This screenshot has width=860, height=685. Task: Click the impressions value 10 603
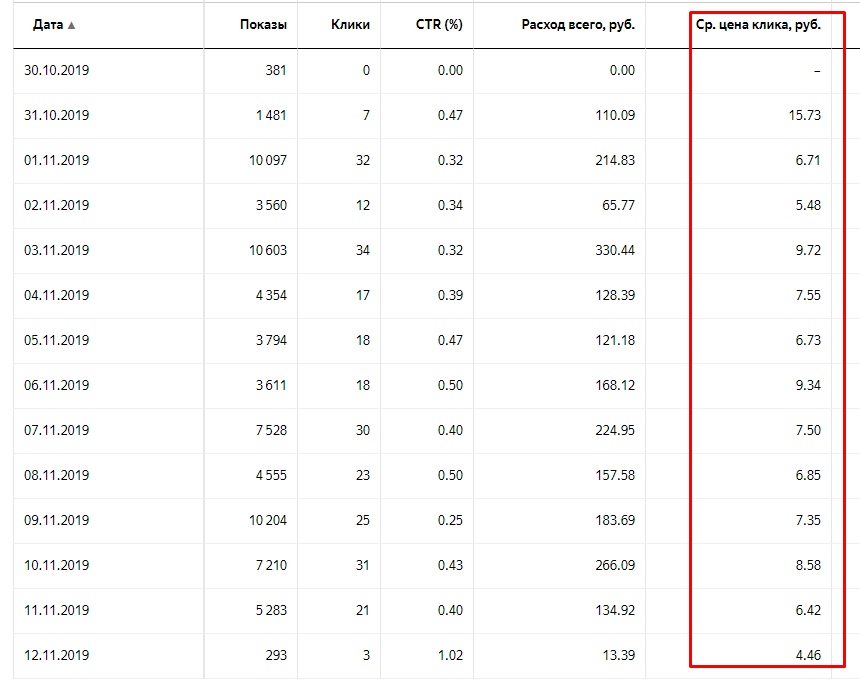tap(265, 250)
